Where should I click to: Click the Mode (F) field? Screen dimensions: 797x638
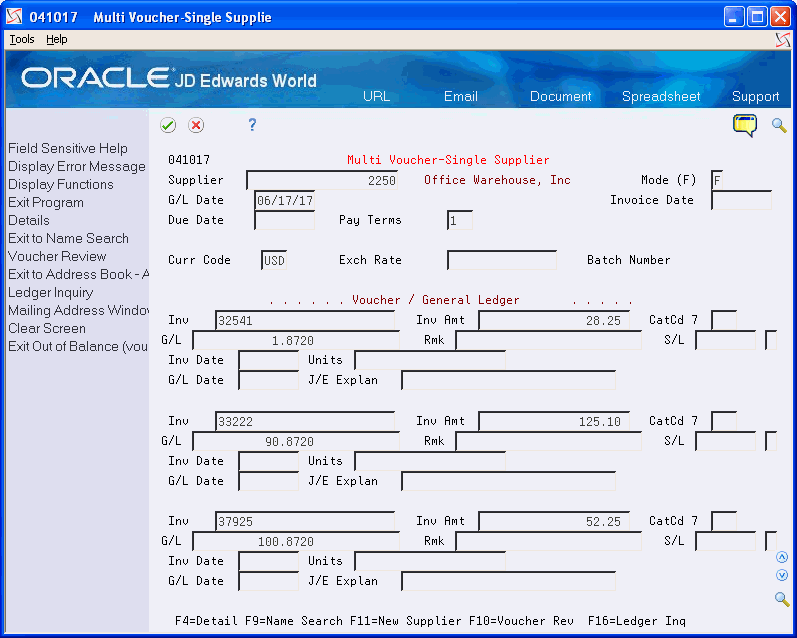(x=717, y=180)
